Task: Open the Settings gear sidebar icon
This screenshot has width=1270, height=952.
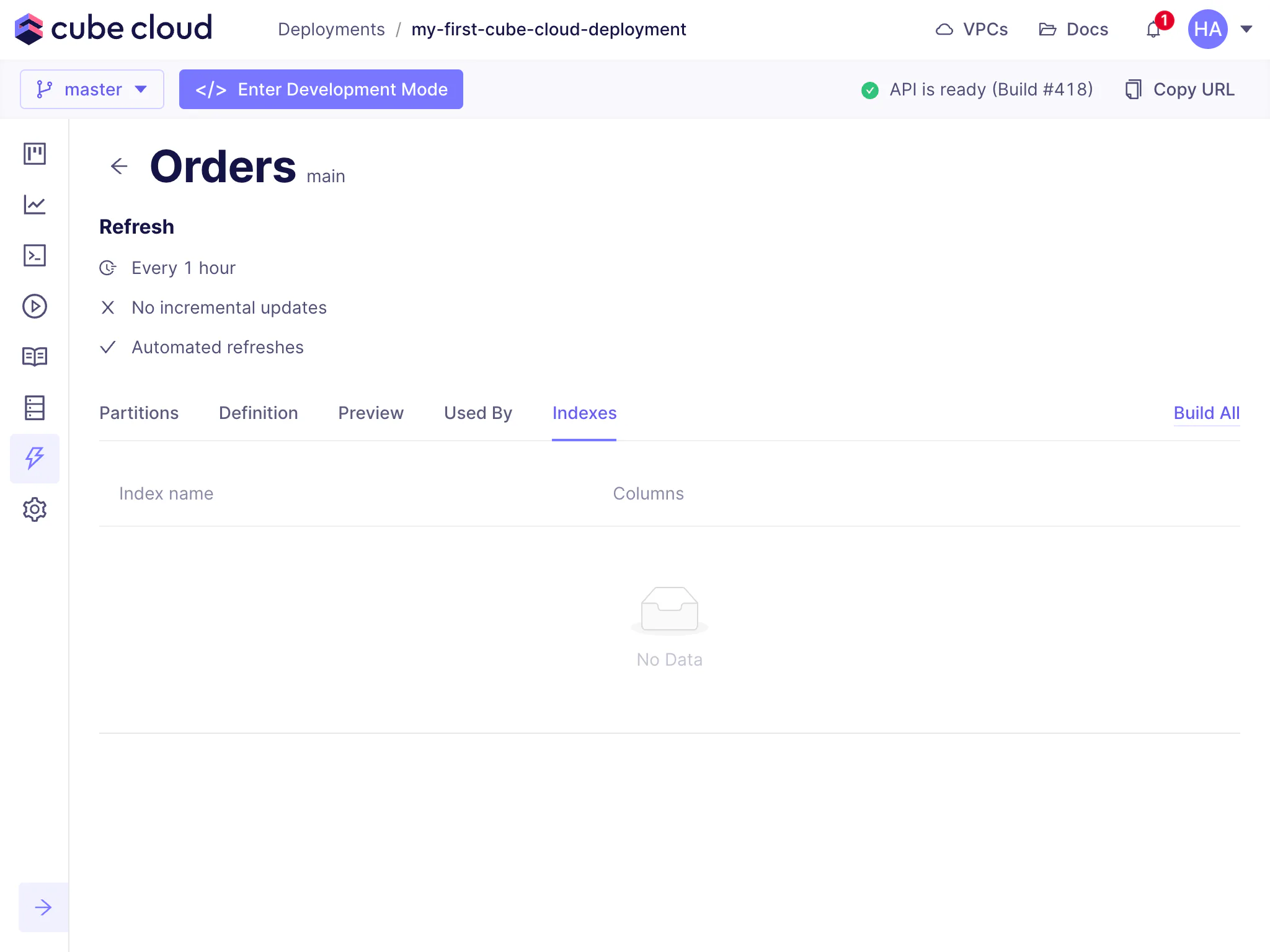Action: (x=35, y=509)
